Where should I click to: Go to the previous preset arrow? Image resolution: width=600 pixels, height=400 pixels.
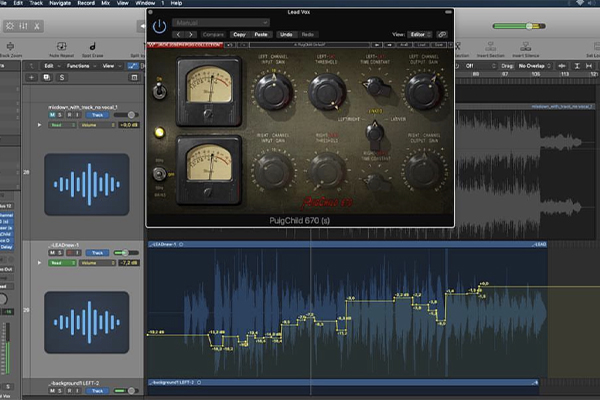[x=178, y=34]
